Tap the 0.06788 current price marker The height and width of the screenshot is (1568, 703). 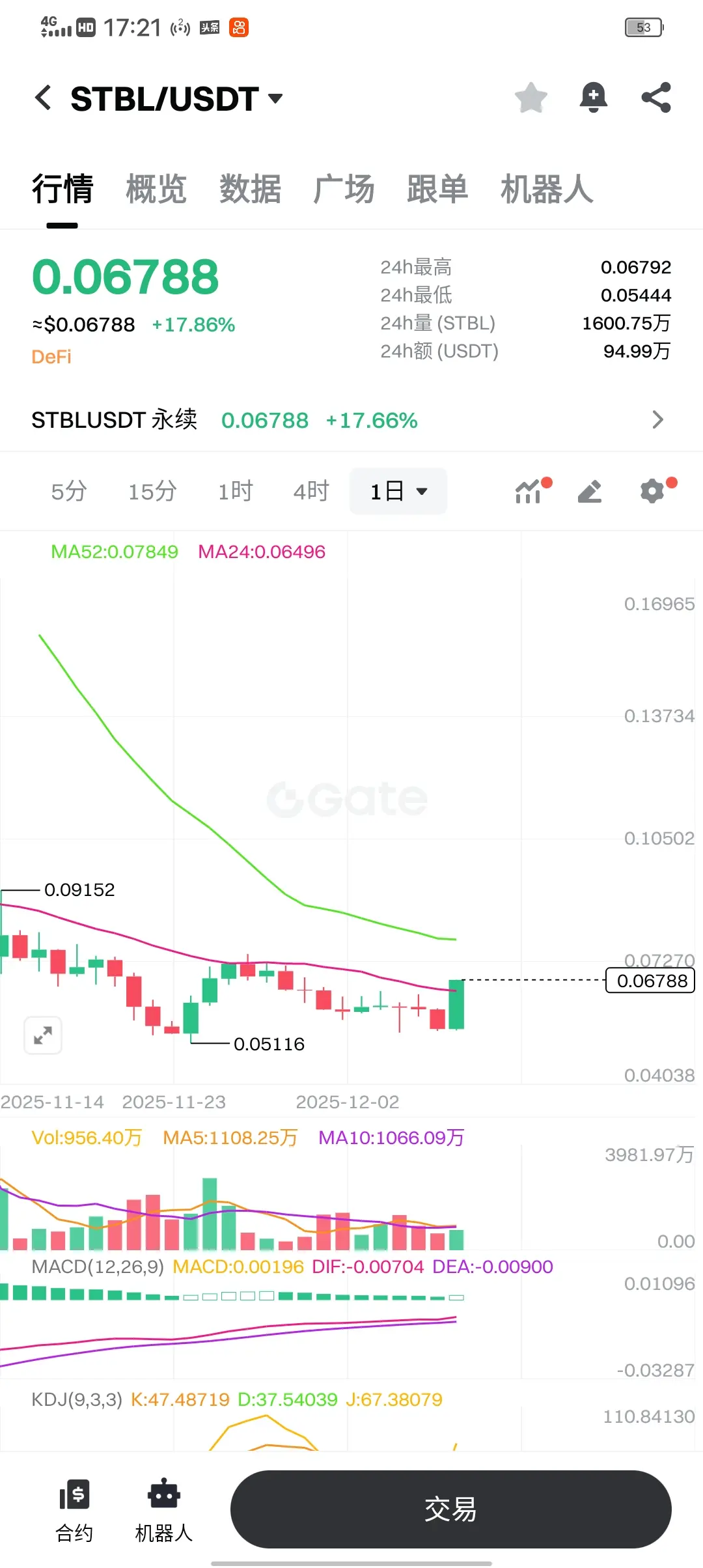[x=650, y=980]
